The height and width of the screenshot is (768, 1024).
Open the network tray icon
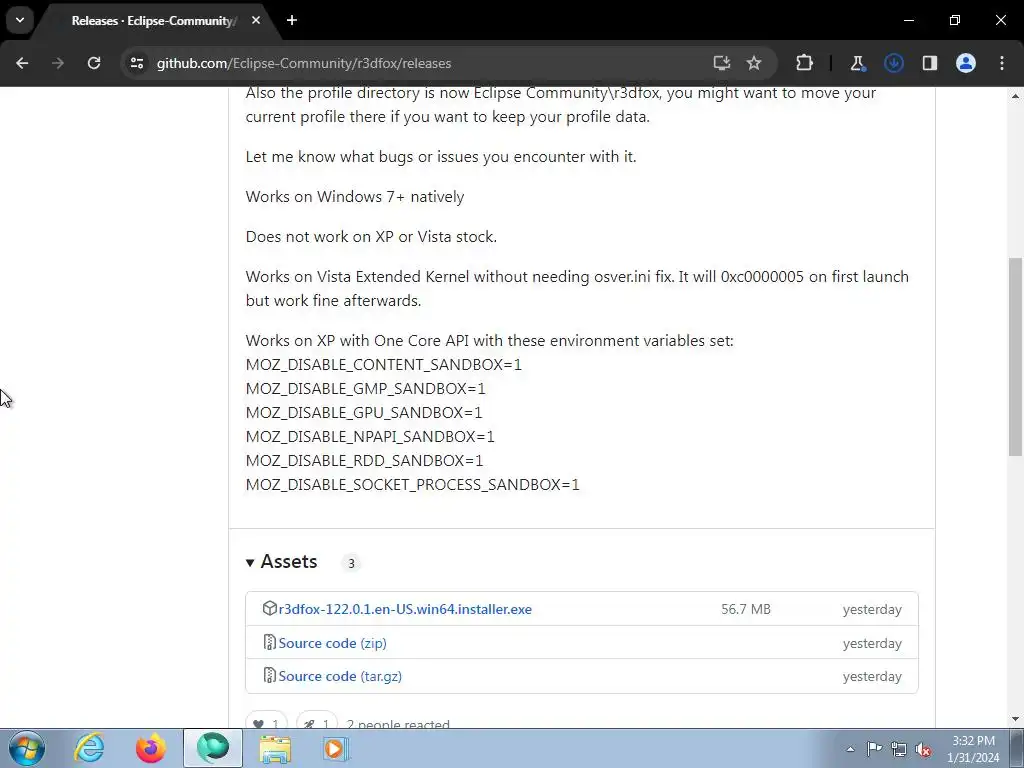click(899, 749)
